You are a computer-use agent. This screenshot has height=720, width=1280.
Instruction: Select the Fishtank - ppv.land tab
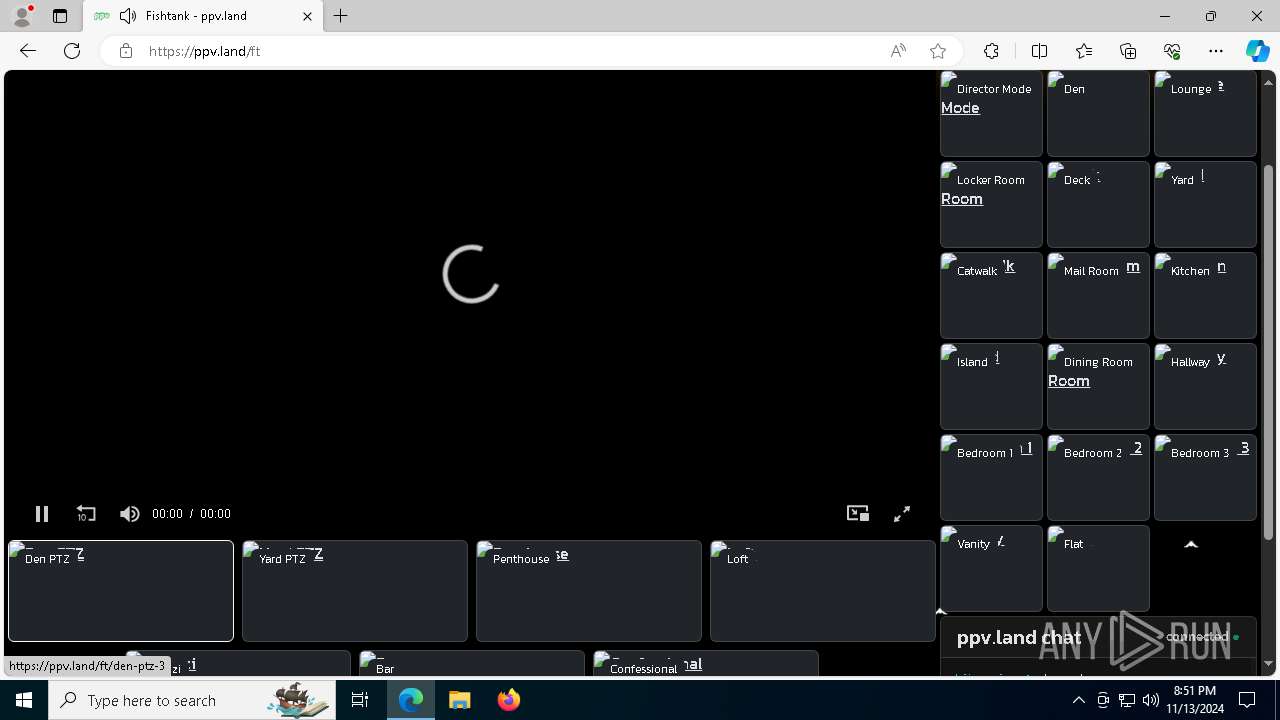coord(203,16)
